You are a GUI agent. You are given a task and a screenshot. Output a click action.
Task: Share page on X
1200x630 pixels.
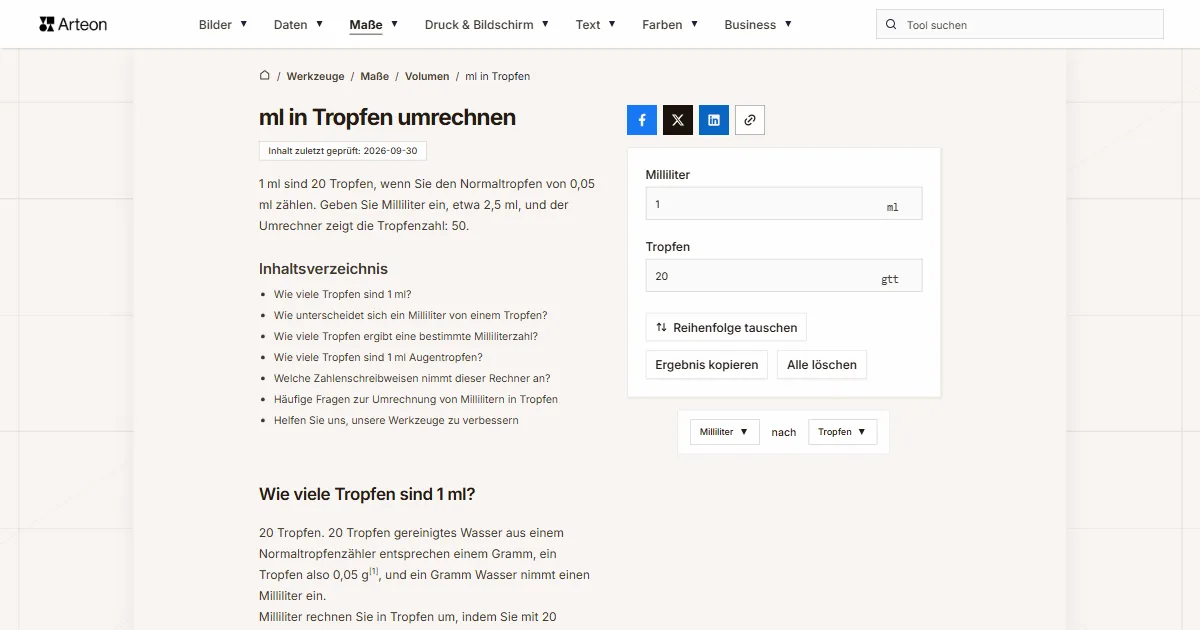click(x=678, y=120)
